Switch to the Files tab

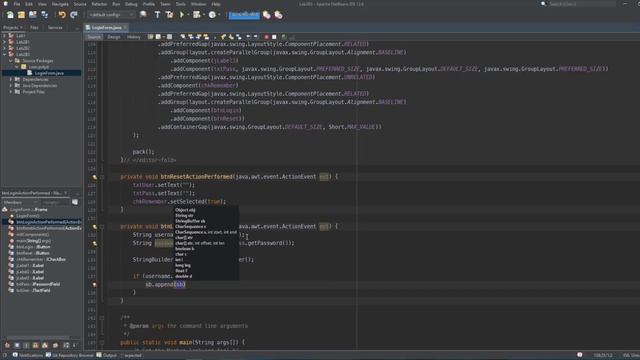34,27
